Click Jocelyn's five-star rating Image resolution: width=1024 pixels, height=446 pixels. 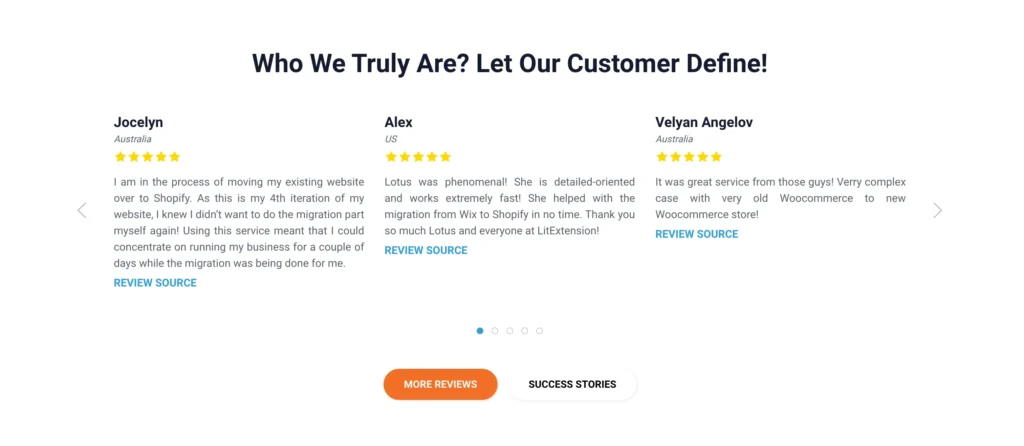147,157
